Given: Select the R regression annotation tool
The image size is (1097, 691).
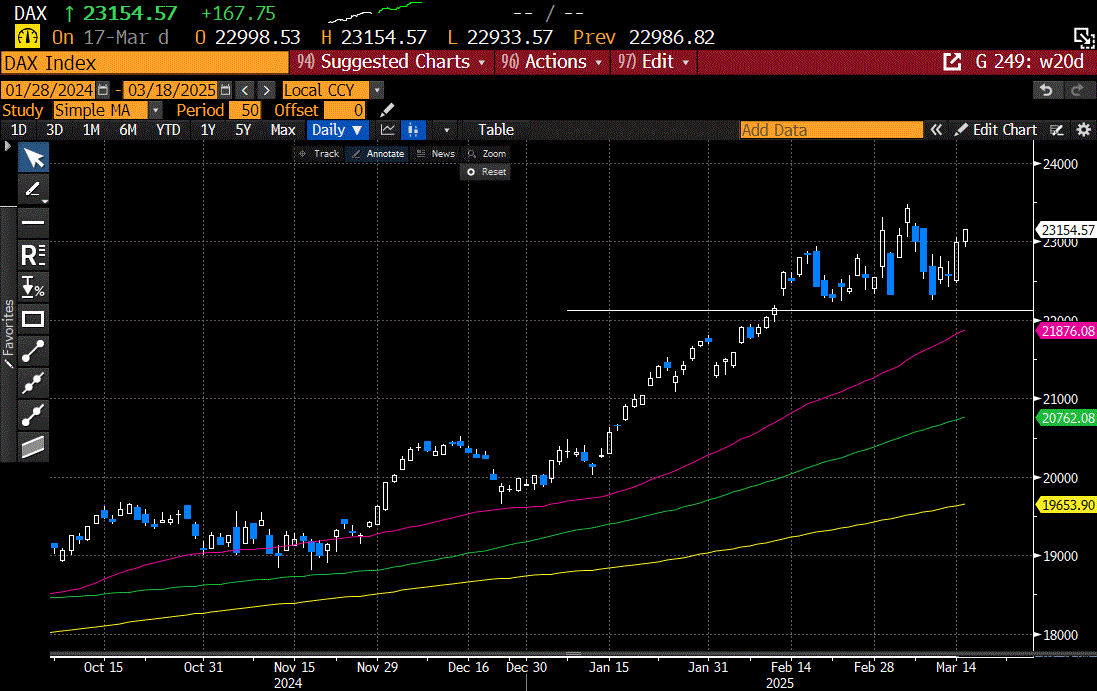Looking at the screenshot, I should (33, 255).
